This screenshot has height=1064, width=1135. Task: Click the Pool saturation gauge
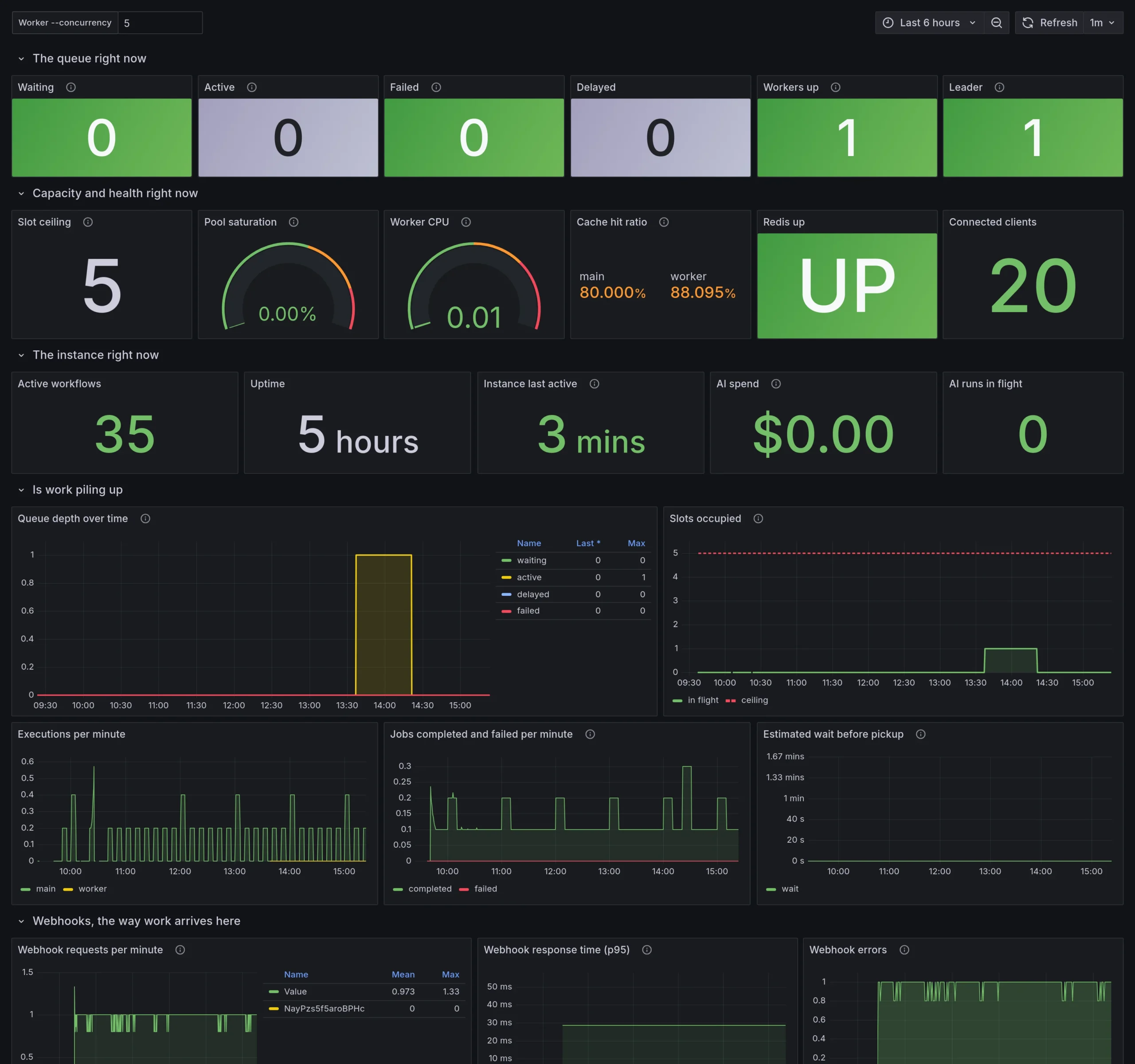click(288, 286)
